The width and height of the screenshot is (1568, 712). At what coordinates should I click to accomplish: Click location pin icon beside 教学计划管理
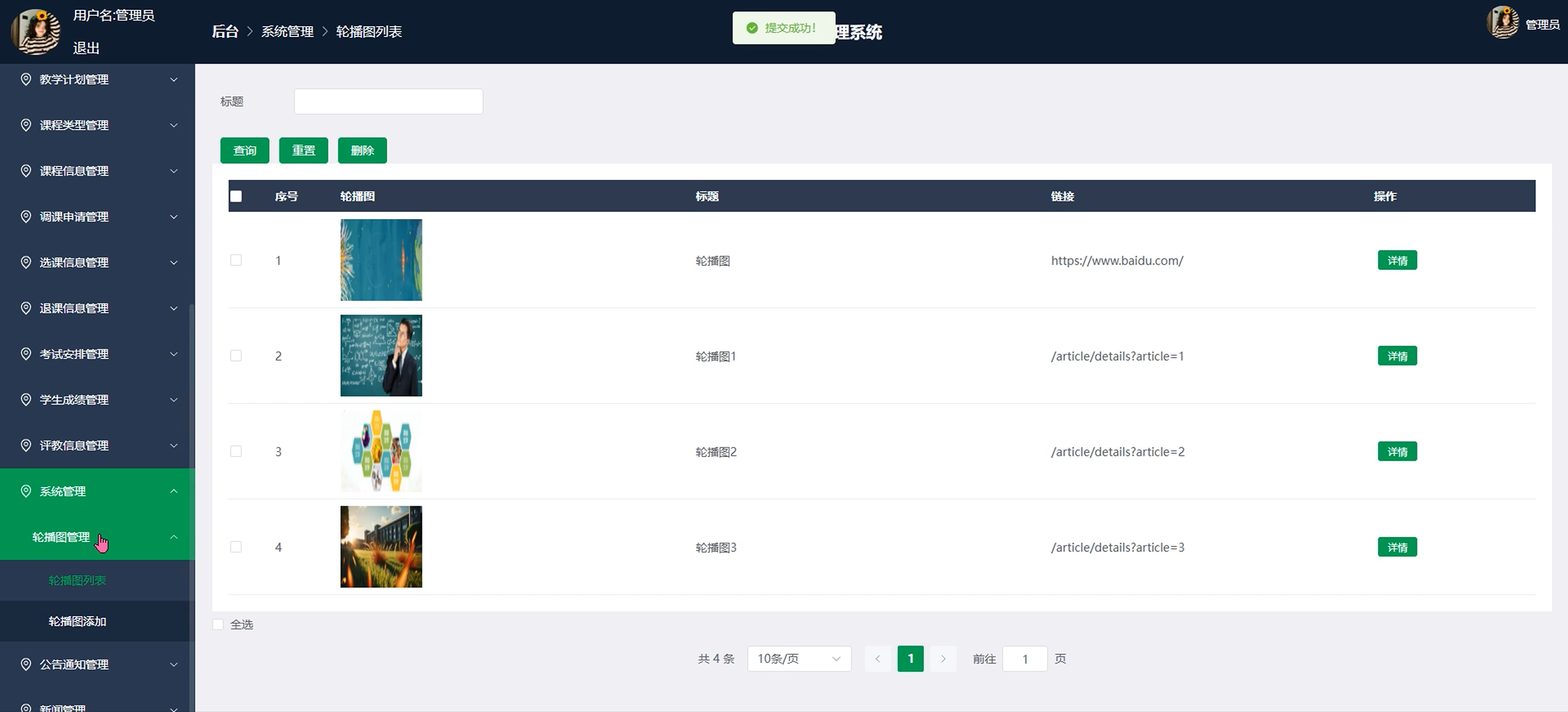(26, 79)
